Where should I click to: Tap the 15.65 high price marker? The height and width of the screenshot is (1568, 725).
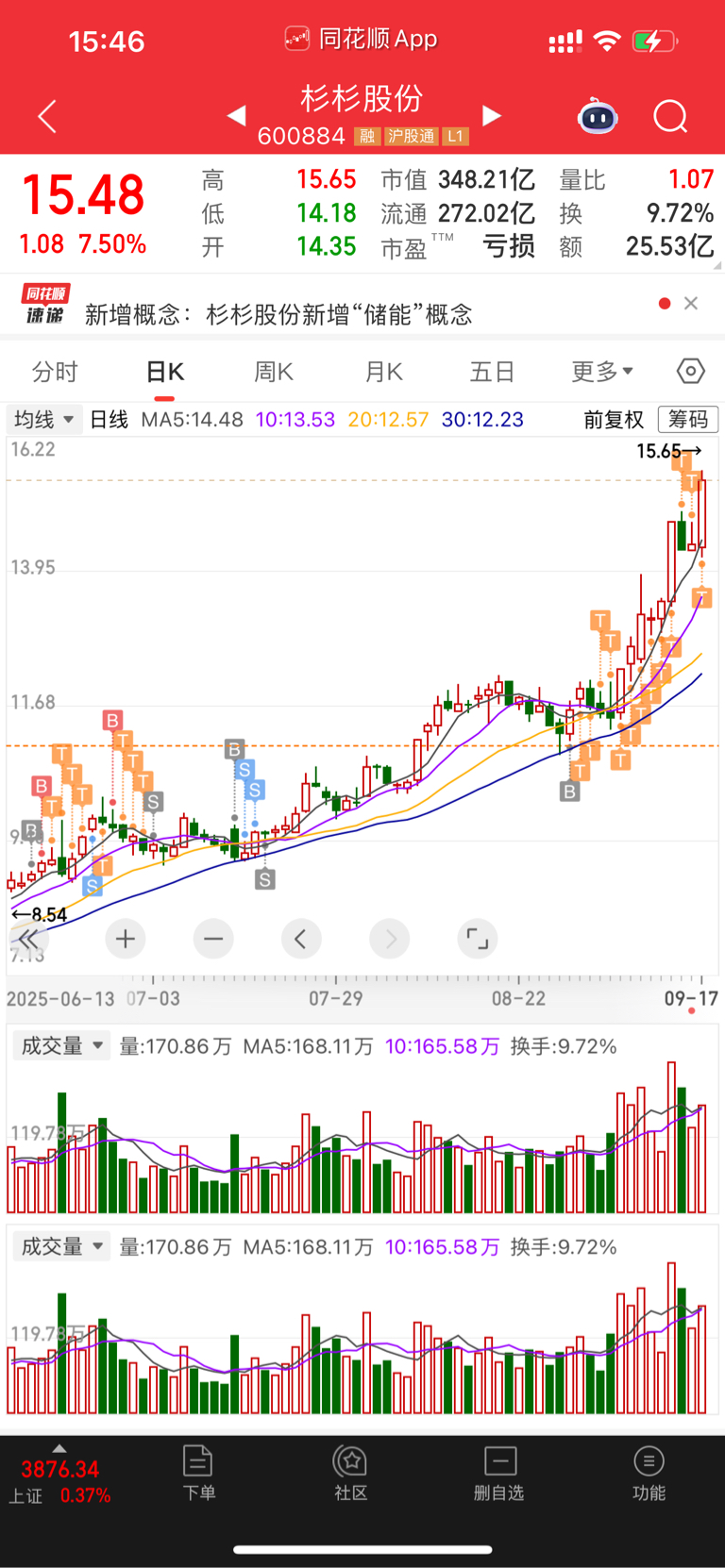coord(668,451)
